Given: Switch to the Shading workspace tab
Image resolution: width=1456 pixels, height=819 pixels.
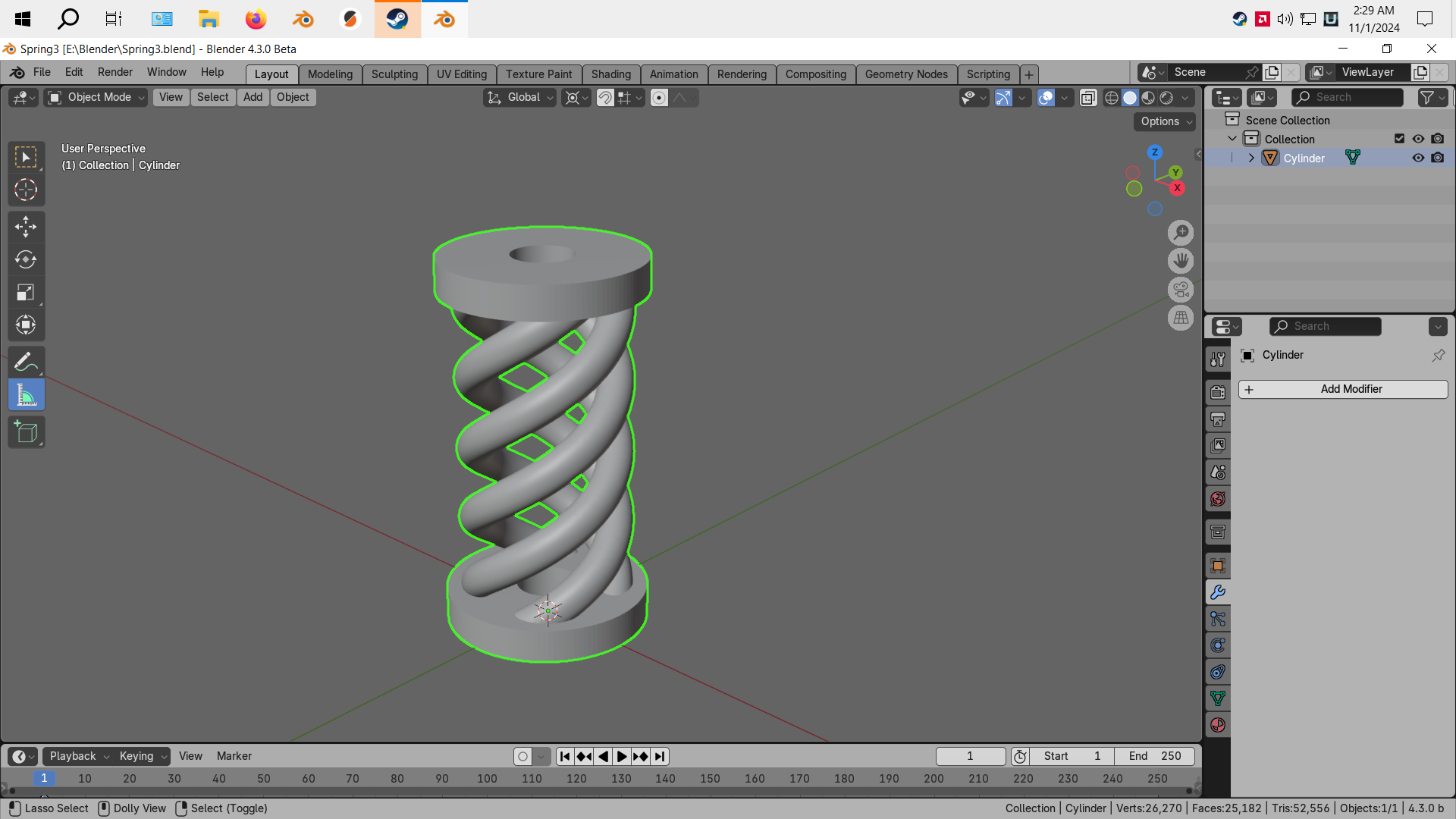Looking at the screenshot, I should click(611, 74).
